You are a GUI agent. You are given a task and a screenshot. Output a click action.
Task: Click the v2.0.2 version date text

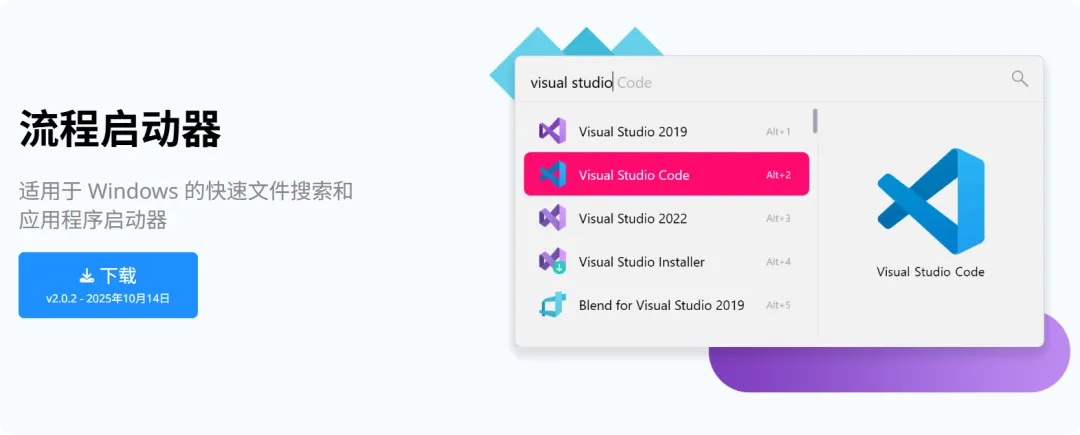pyautogui.click(x=108, y=299)
